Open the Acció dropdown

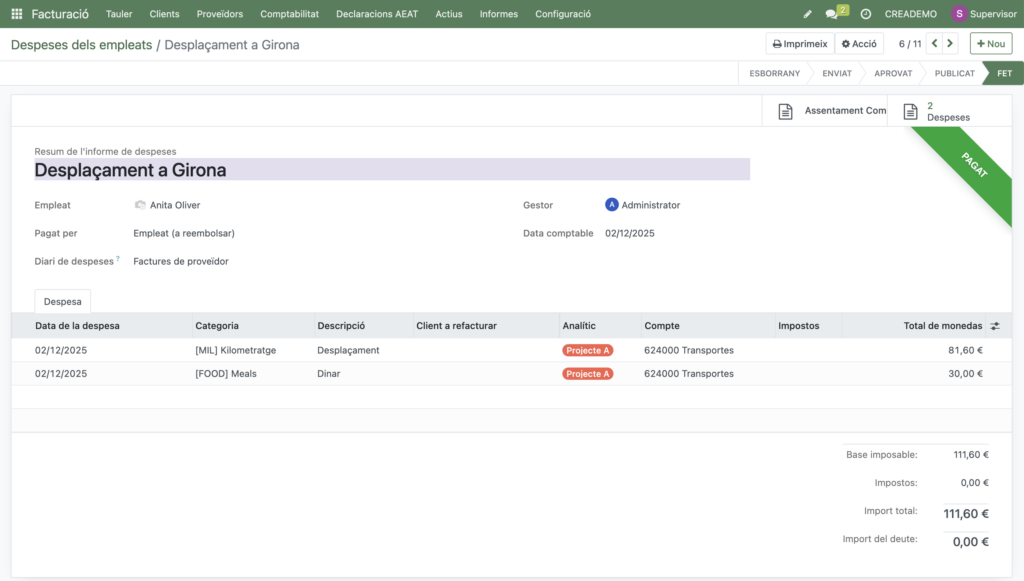[859, 44]
